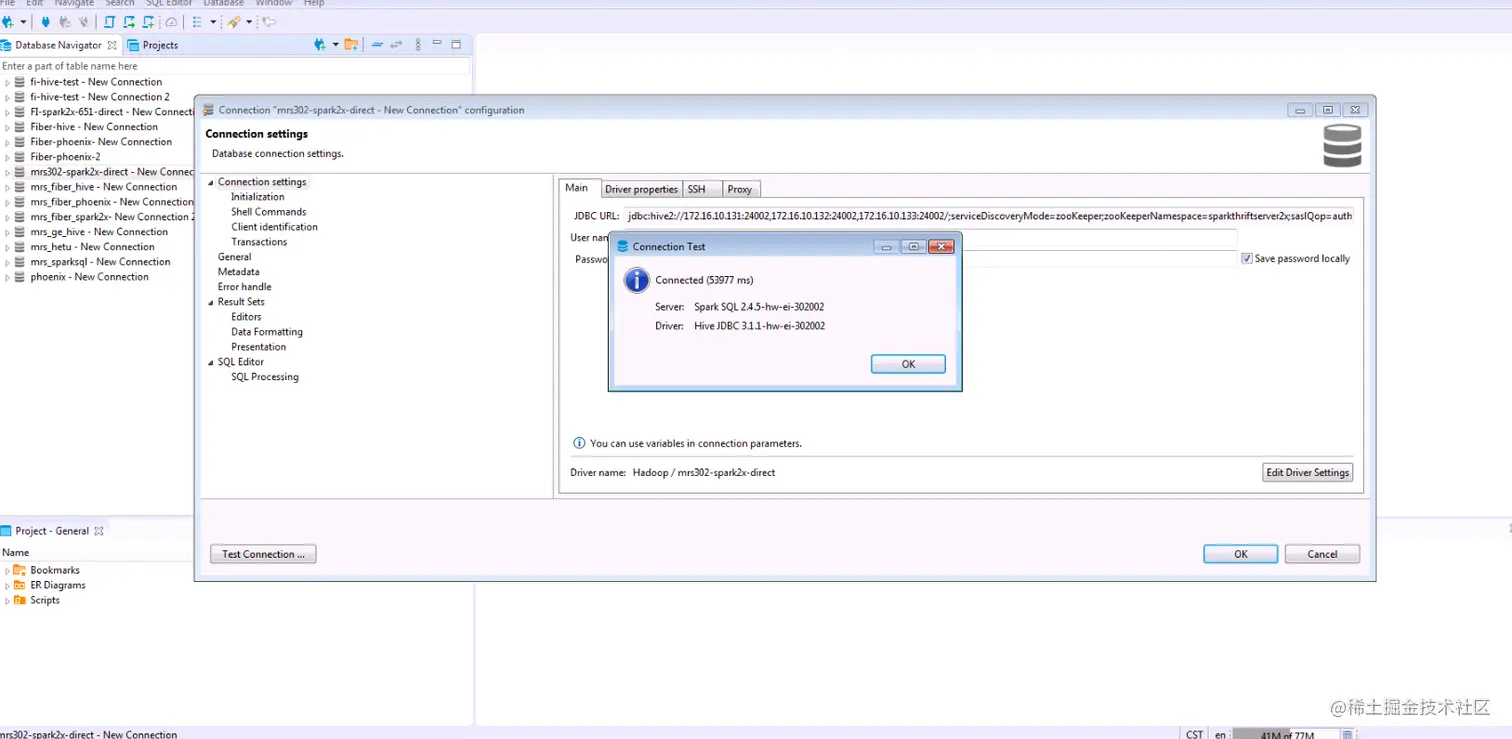Image resolution: width=1512 pixels, height=739 pixels.
Task: Maximize the Database Navigator panel
Action: [x=456, y=45]
